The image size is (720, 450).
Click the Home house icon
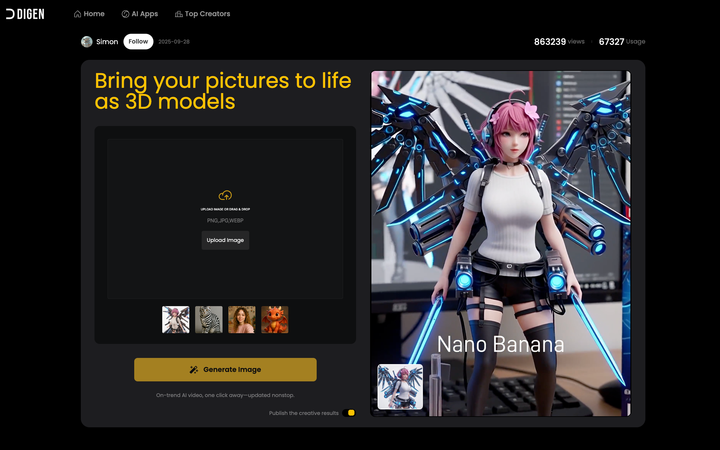(x=78, y=14)
